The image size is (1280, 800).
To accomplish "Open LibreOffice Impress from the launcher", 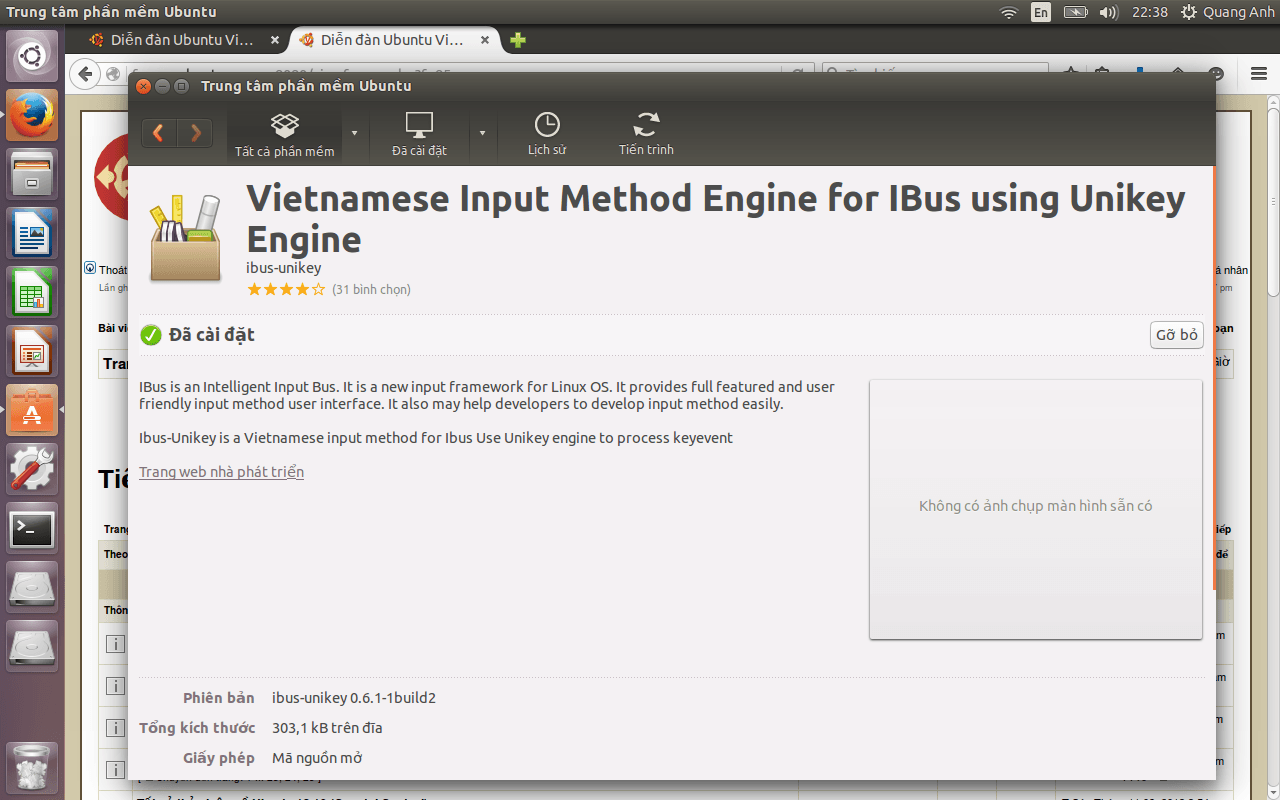I will coord(32,352).
